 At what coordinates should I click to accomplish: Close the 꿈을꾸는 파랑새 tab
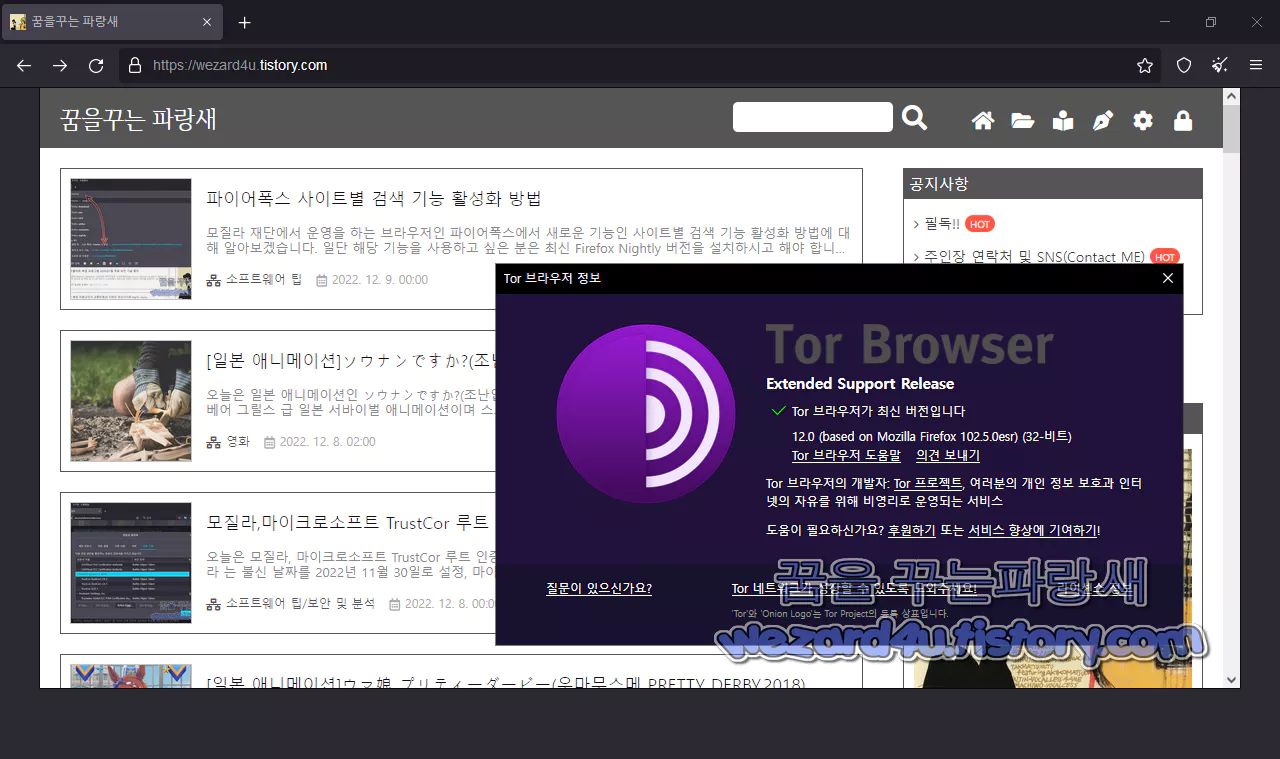point(207,22)
